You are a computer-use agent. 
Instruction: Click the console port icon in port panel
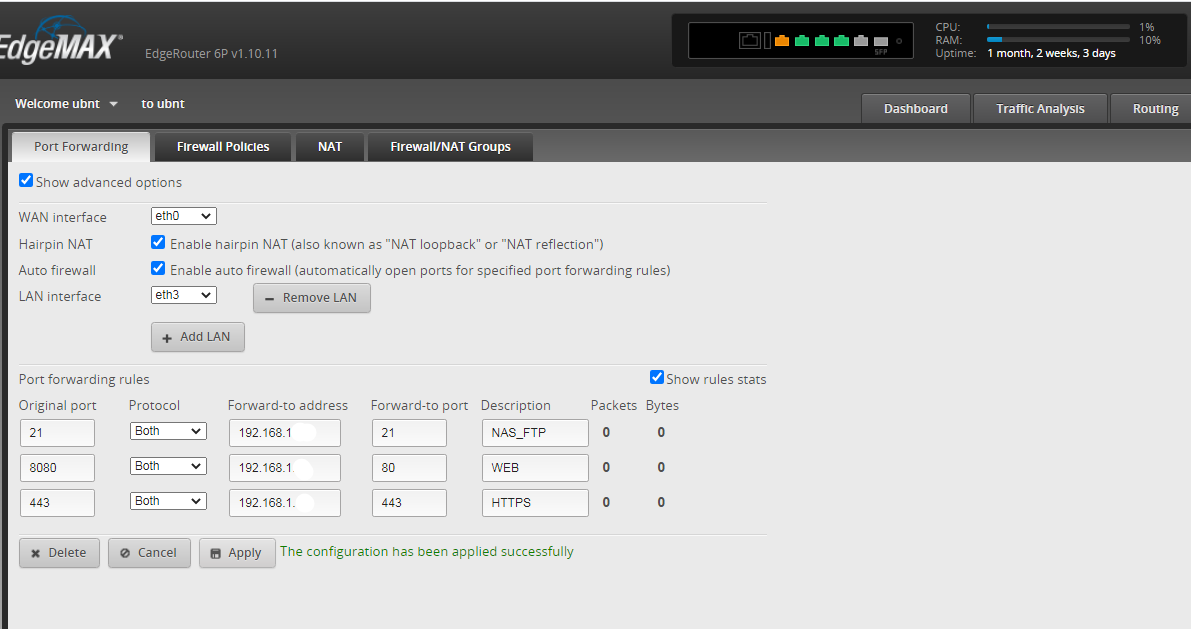click(750, 41)
